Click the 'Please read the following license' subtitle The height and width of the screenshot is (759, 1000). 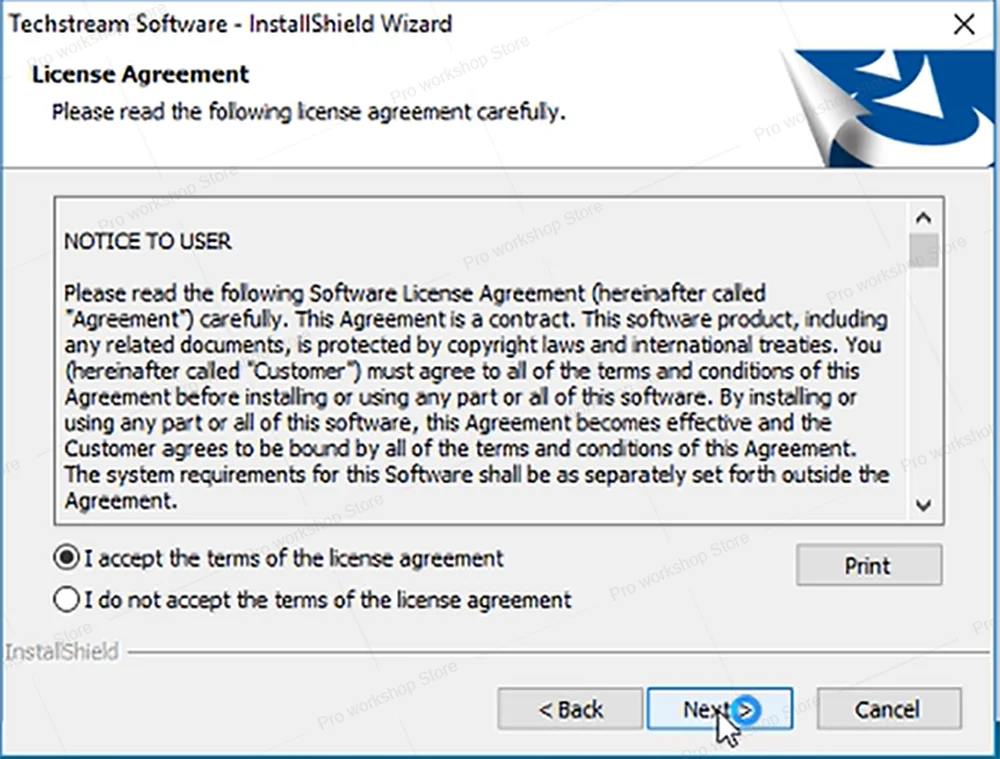[x=308, y=110]
